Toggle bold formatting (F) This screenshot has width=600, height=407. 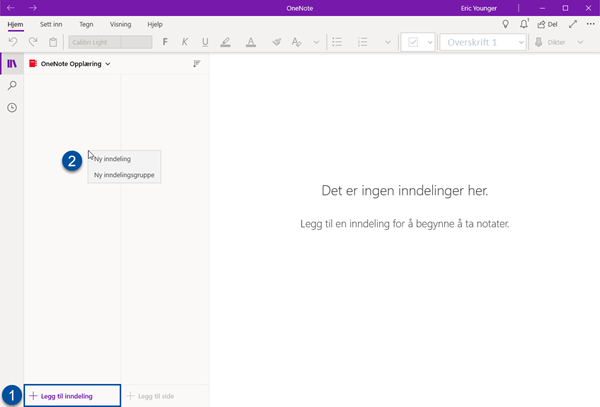coord(165,42)
